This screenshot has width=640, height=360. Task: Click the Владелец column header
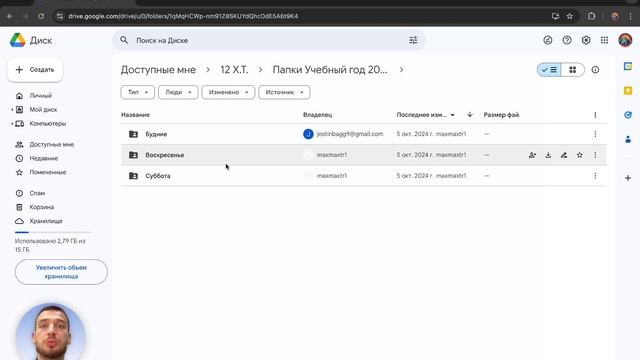(318, 115)
